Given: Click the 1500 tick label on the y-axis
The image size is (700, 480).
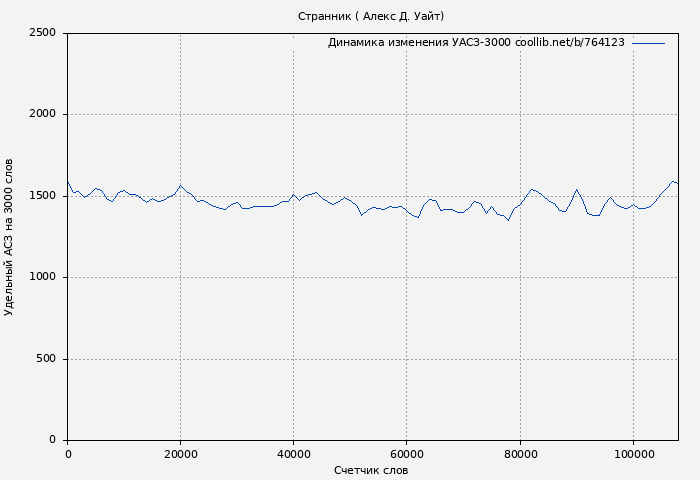Looking at the screenshot, I should (x=41, y=196).
